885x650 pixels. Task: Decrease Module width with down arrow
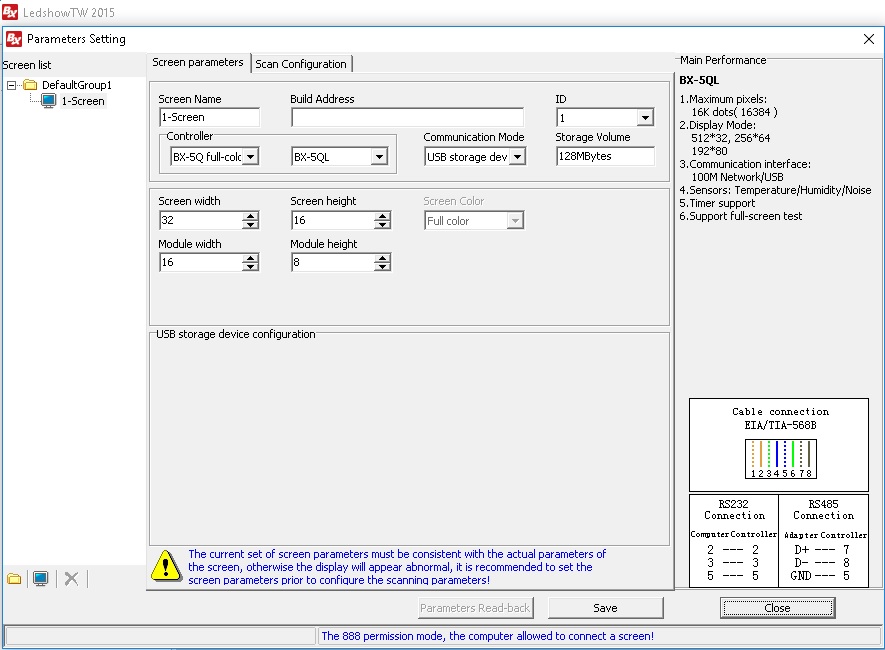pyautogui.click(x=250, y=266)
